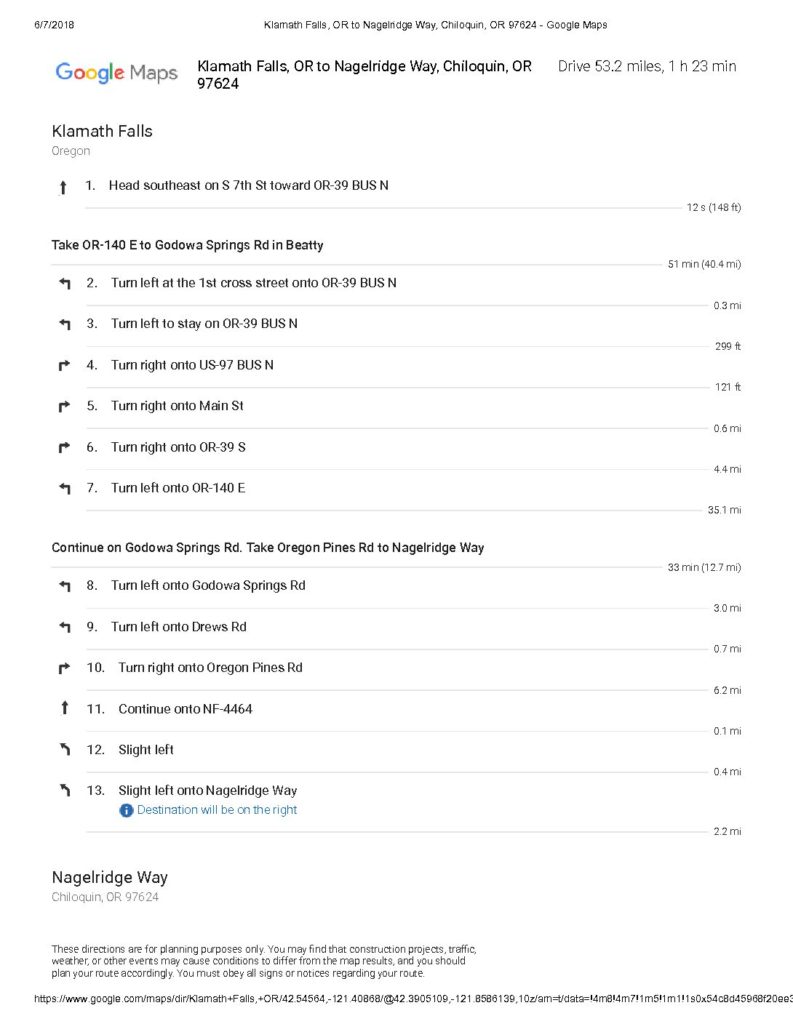Open 'Destination will be on the right' link
Viewport: 793px width, 1024px height.
217,810
